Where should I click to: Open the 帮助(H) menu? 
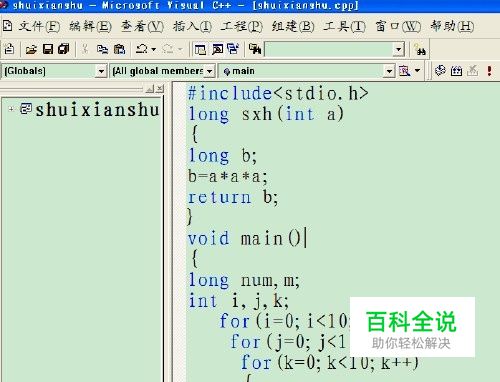452,26
